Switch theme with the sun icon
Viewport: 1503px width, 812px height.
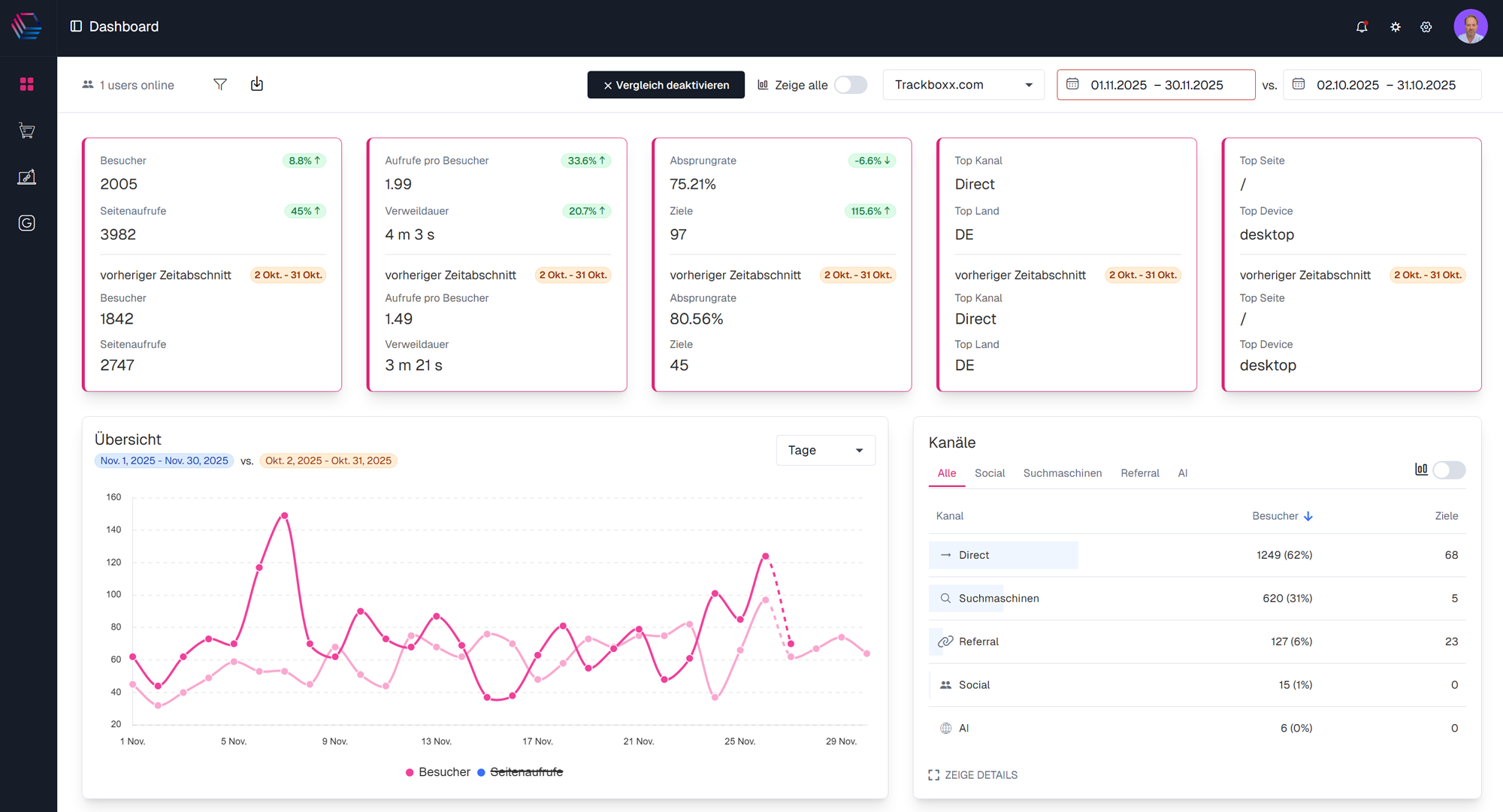[x=1396, y=27]
